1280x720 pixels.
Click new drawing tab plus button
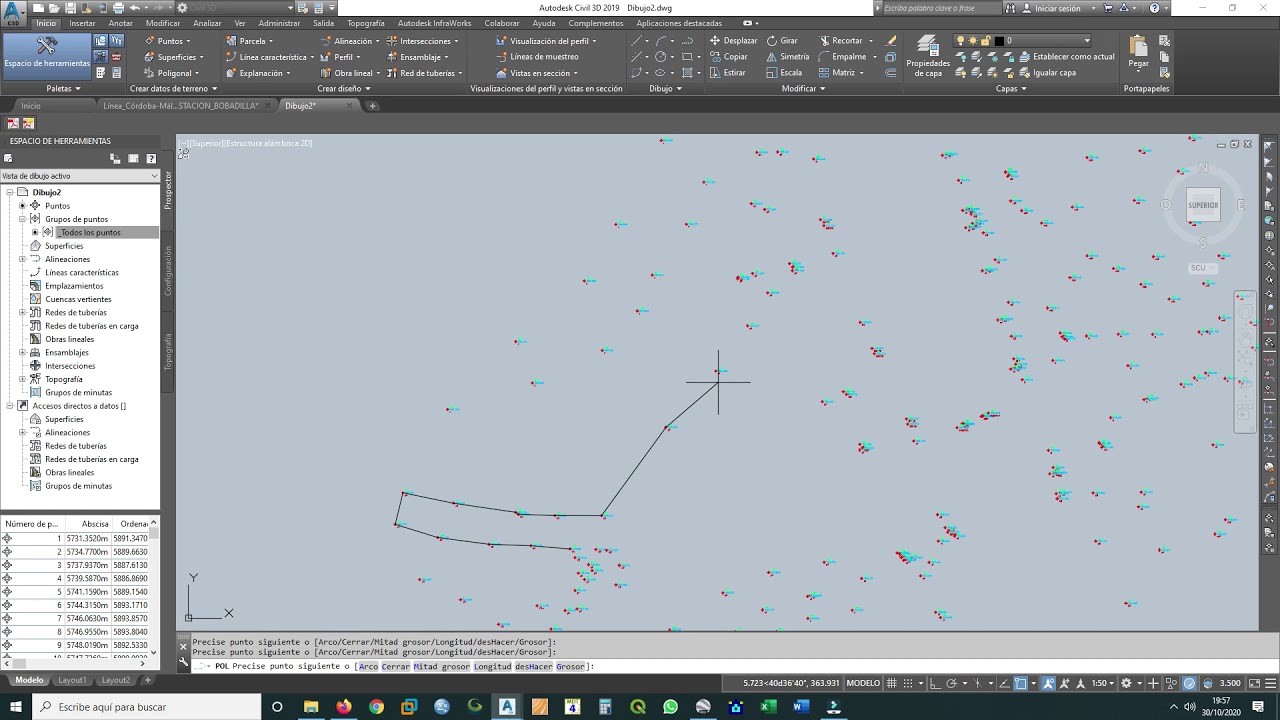pyautogui.click(x=371, y=106)
